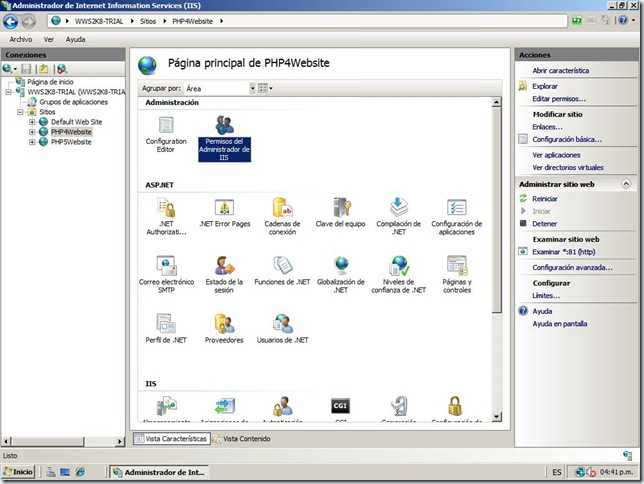
Task: Open Clave del equipo feature
Action: [x=340, y=213]
